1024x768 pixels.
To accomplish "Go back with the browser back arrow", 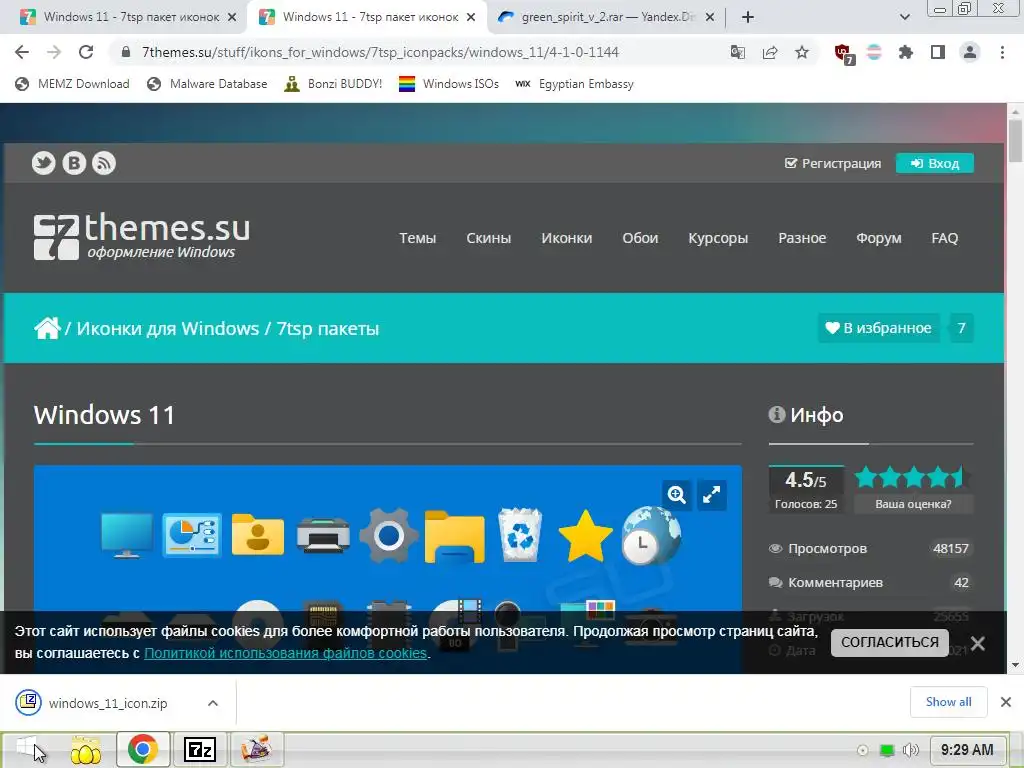I will click(22, 52).
